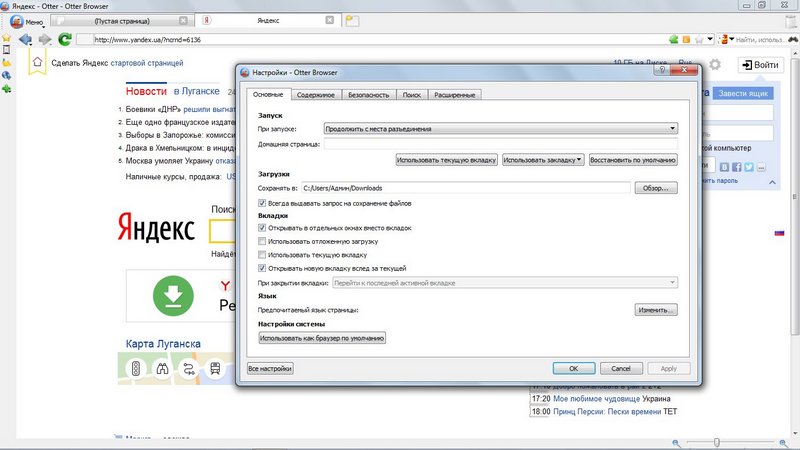Click the orange RSS feed icon
Image resolution: width=800 pixels, height=450 pixels.
point(686,39)
